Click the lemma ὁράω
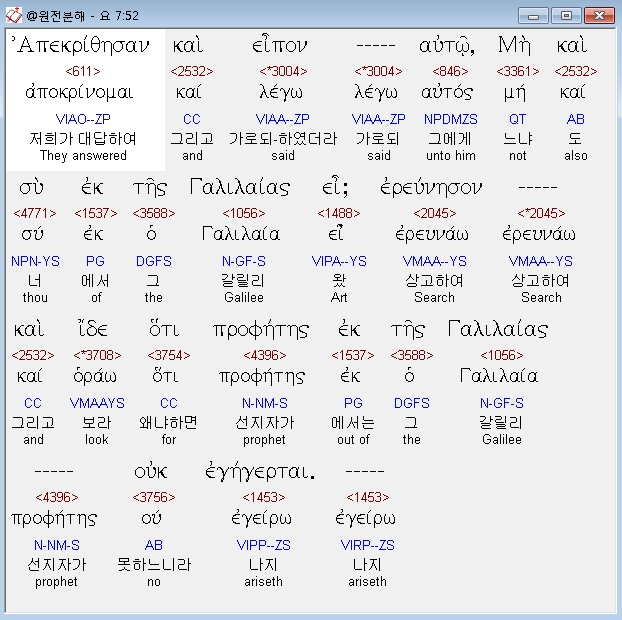Screen dimensions: 622x620 95,376
